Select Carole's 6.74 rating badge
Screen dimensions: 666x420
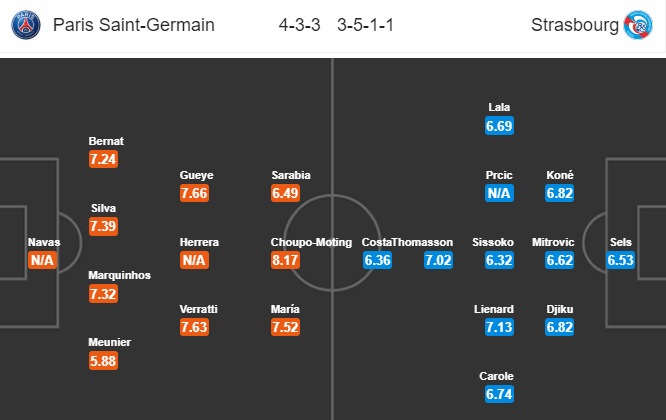click(500, 394)
